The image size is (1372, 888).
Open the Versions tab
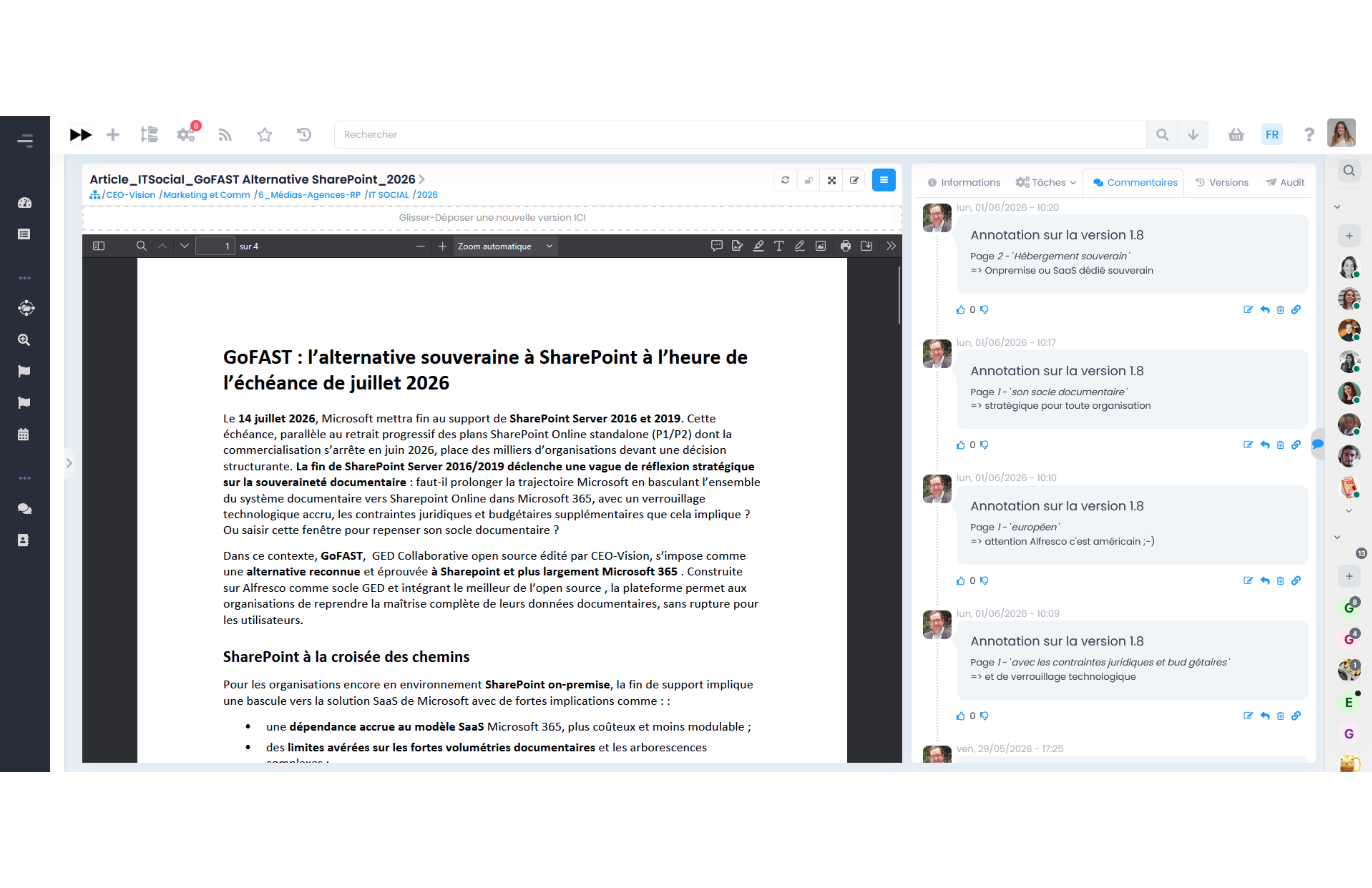1222,182
